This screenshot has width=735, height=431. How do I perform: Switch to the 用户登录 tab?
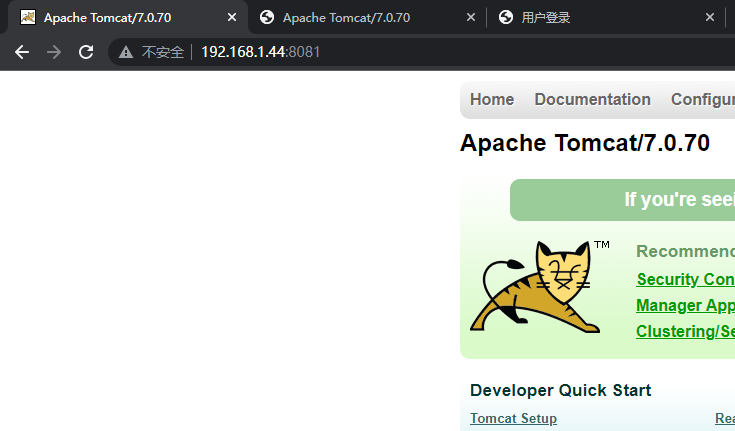606,17
